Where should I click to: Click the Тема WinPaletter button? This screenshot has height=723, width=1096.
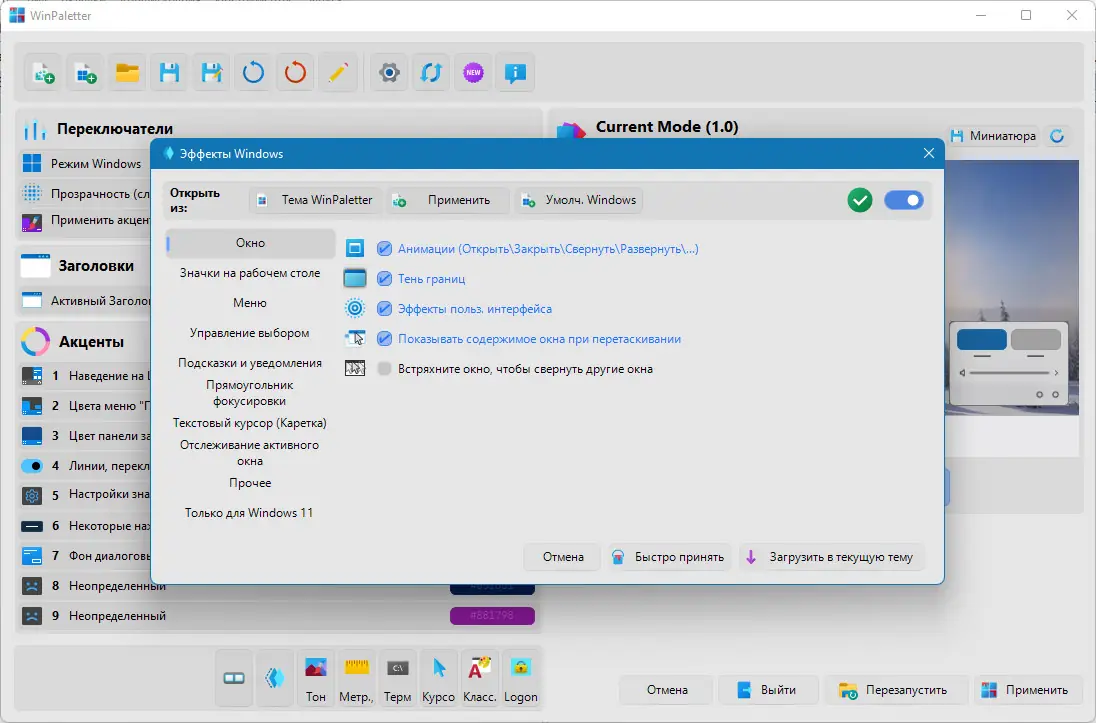(316, 200)
